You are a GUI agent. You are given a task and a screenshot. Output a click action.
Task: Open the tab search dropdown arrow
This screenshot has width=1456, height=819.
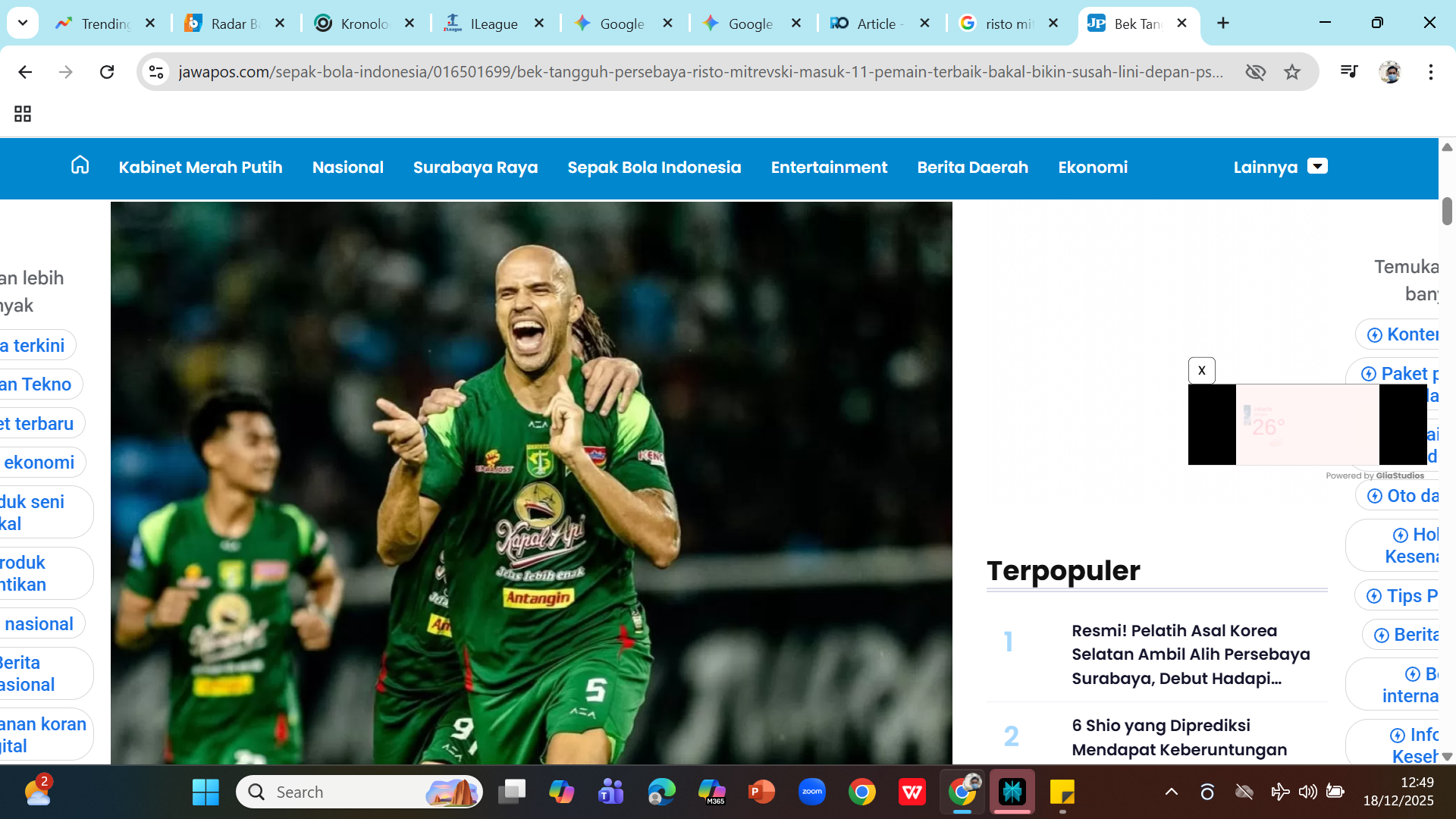click(23, 23)
